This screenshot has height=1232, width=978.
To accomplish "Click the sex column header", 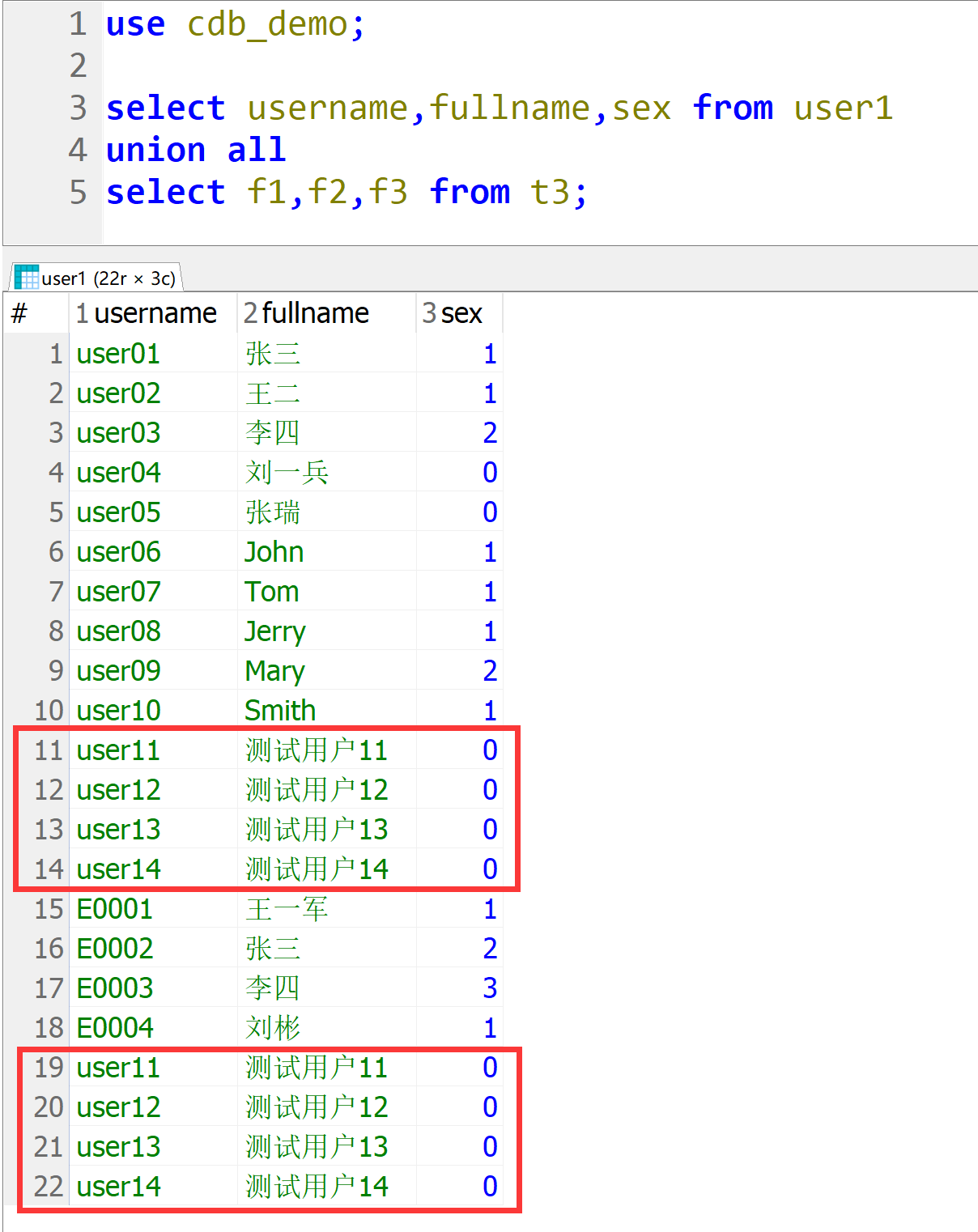I will tap(461, 313).
